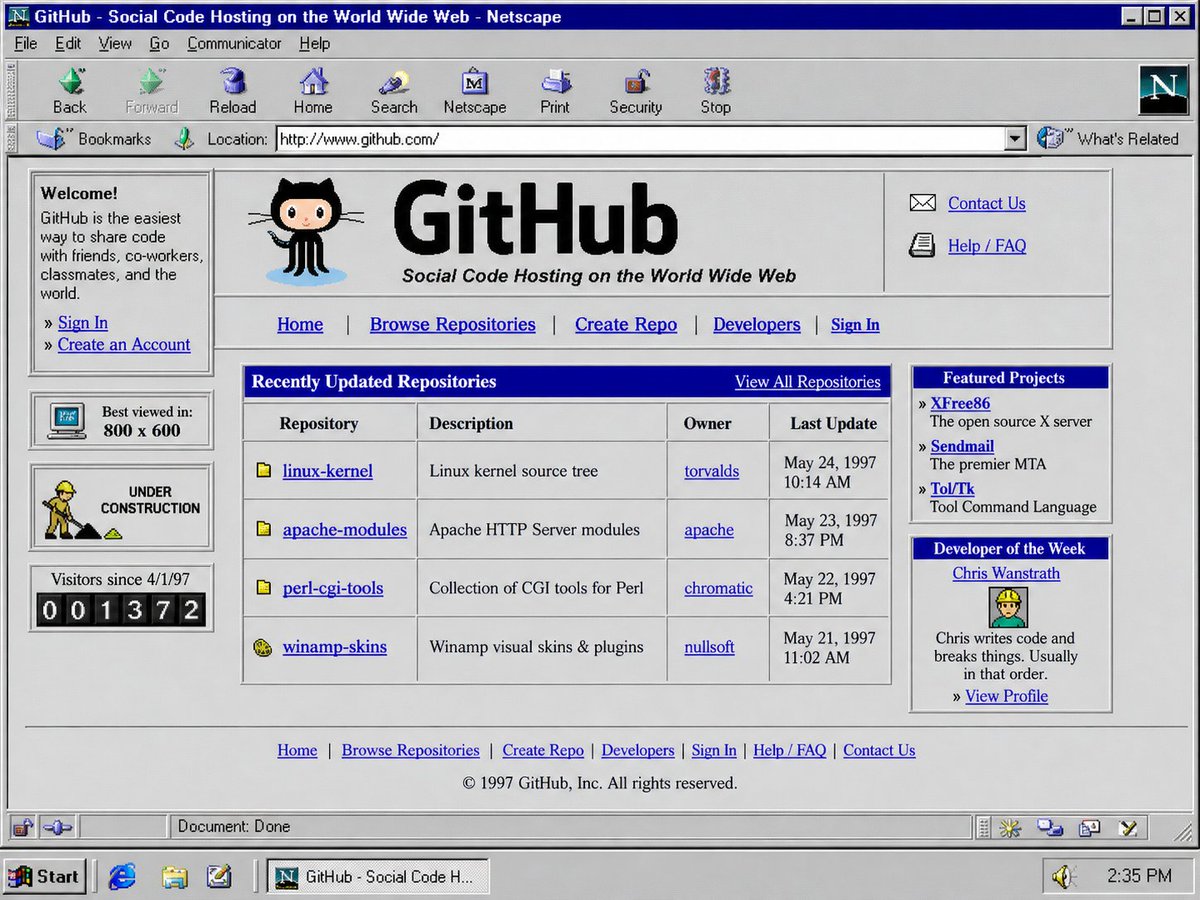This screenshot has width=1200, height=900.
Task: Click the Help / FAQ book icon
Action: click(x=922, y=245)
